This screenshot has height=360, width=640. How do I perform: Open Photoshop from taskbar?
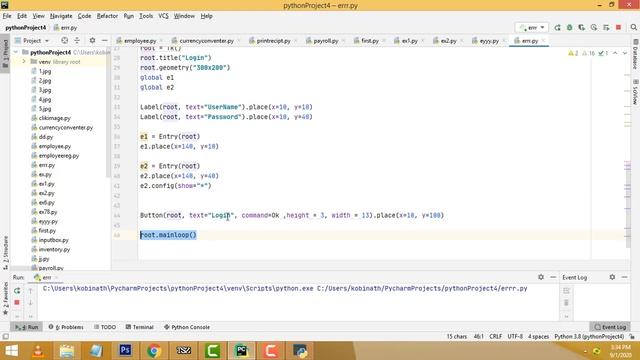(125, 351)
